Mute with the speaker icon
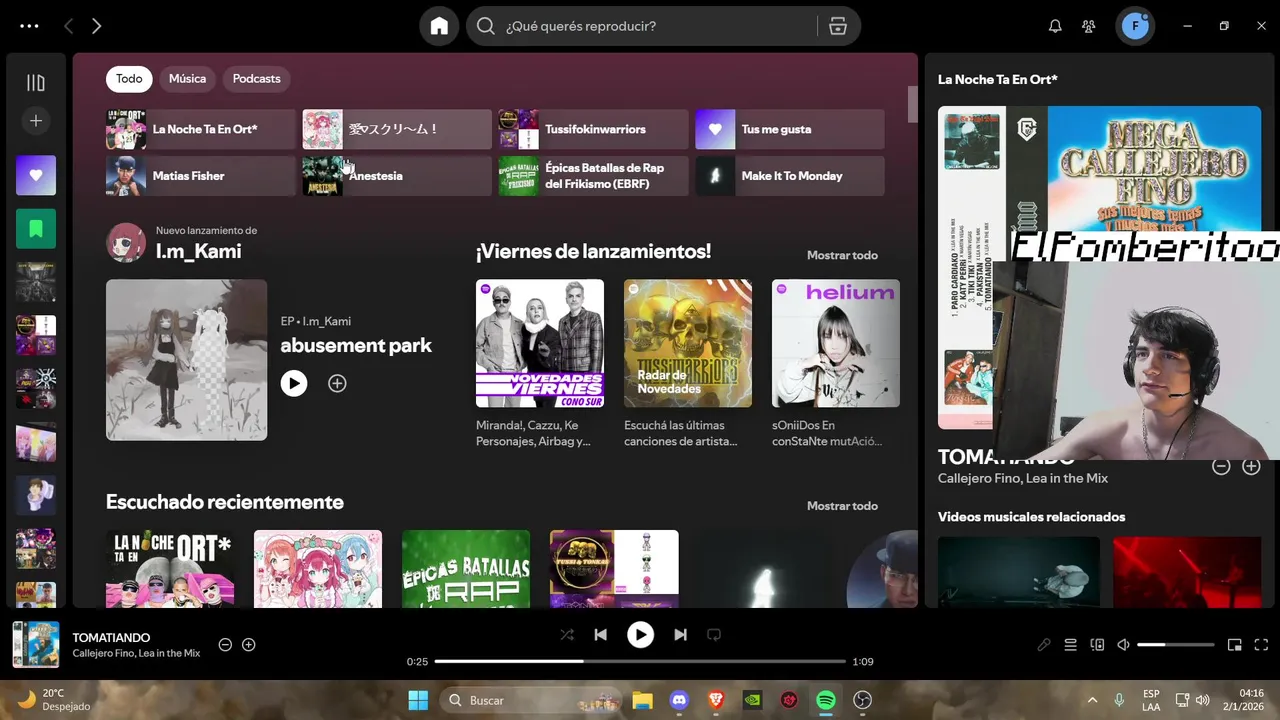The width and height of the screenshot is (1280, 720). pos(1124,645)
